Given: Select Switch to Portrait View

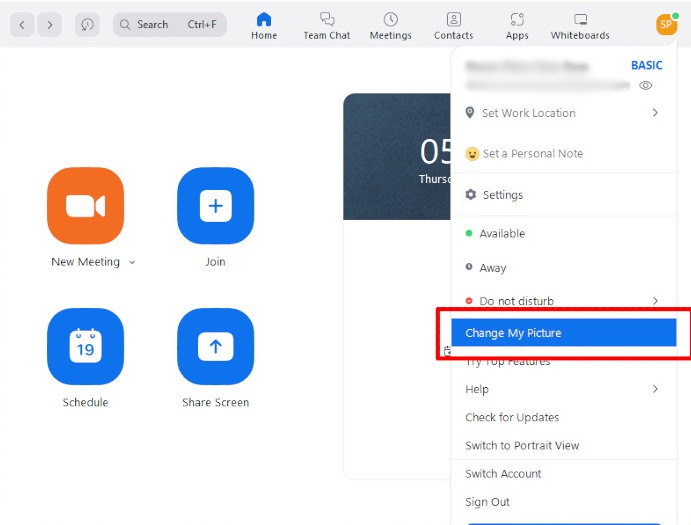Looking at the screenshot, I should 564,445.
